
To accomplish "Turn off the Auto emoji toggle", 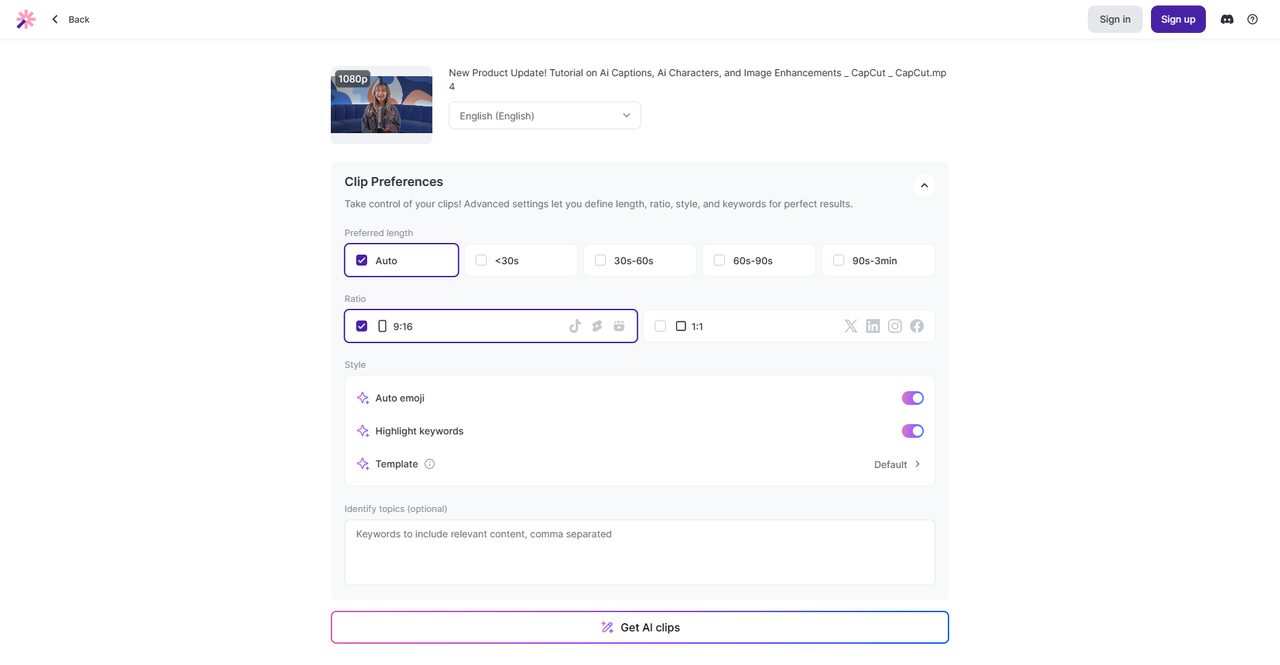I will 912,398.
